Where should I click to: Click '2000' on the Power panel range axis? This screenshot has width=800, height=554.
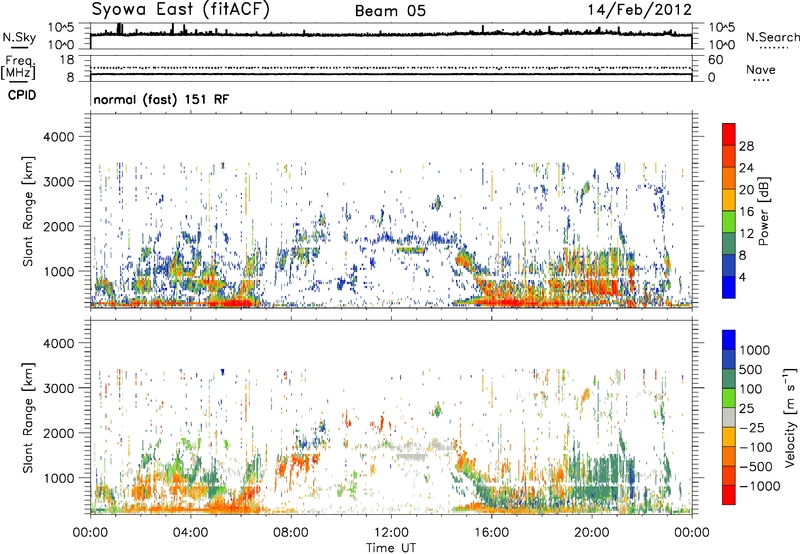click(x=59, y=227)
